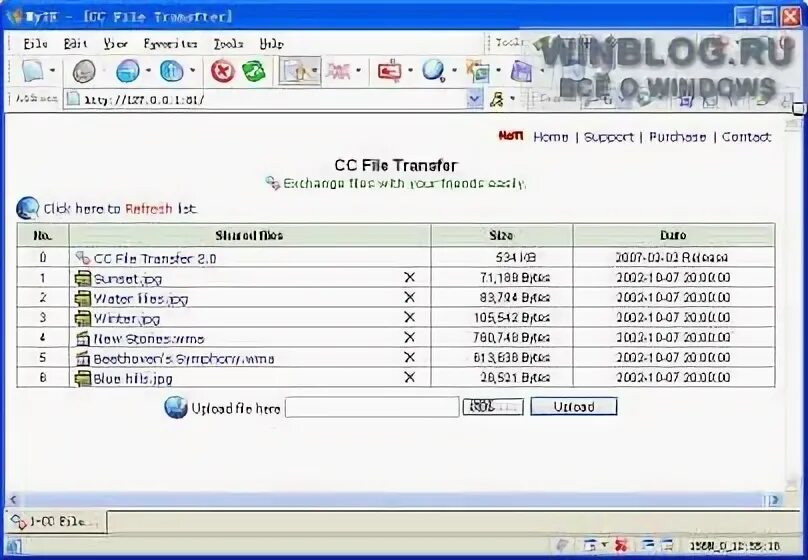
Task: Click the red status bar icon
Action: [x=621, y=546]
